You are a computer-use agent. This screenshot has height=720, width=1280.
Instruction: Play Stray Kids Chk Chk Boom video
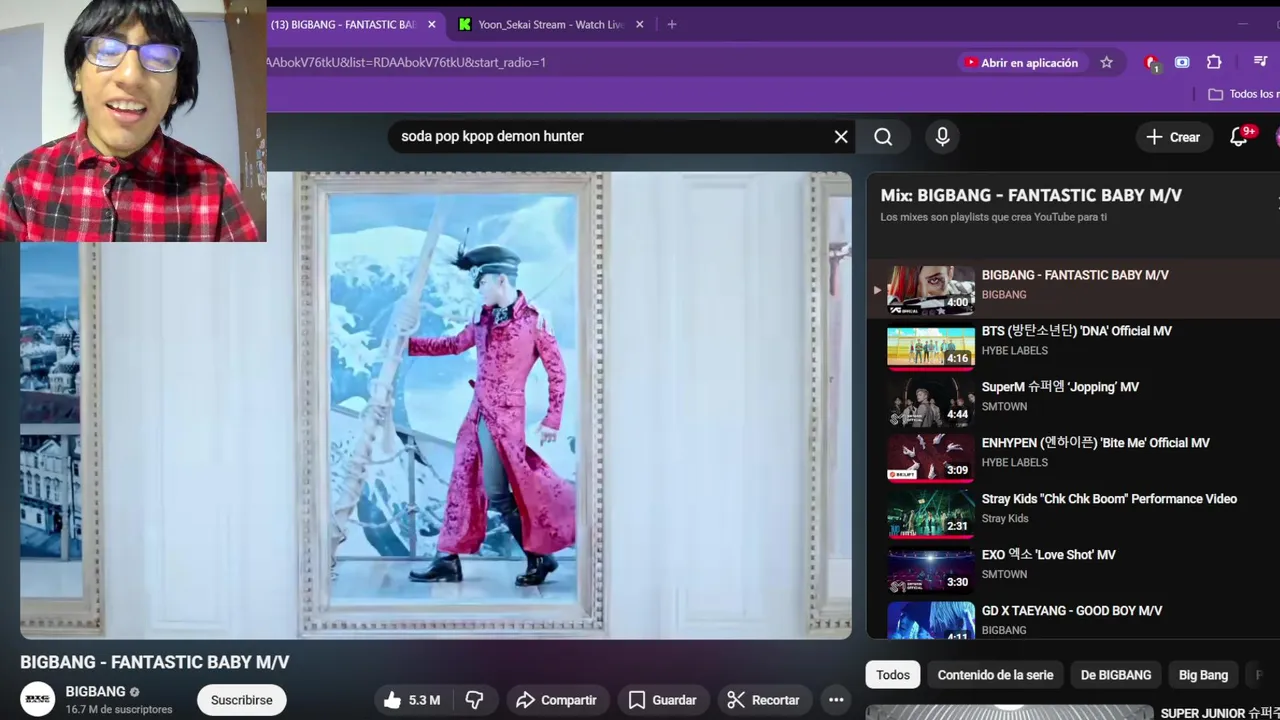1073,515
